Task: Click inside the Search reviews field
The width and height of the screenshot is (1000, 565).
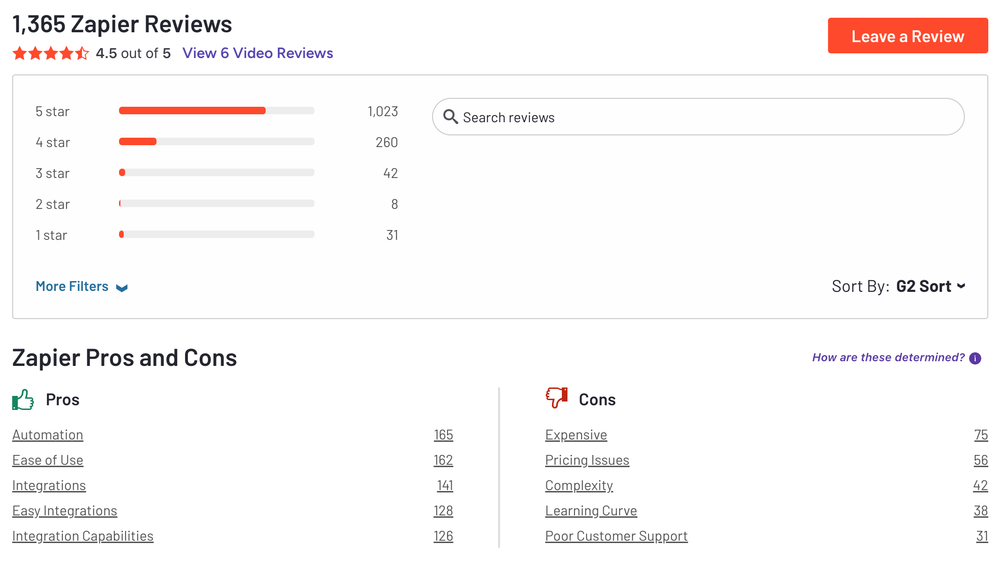Action: [700, 117]
